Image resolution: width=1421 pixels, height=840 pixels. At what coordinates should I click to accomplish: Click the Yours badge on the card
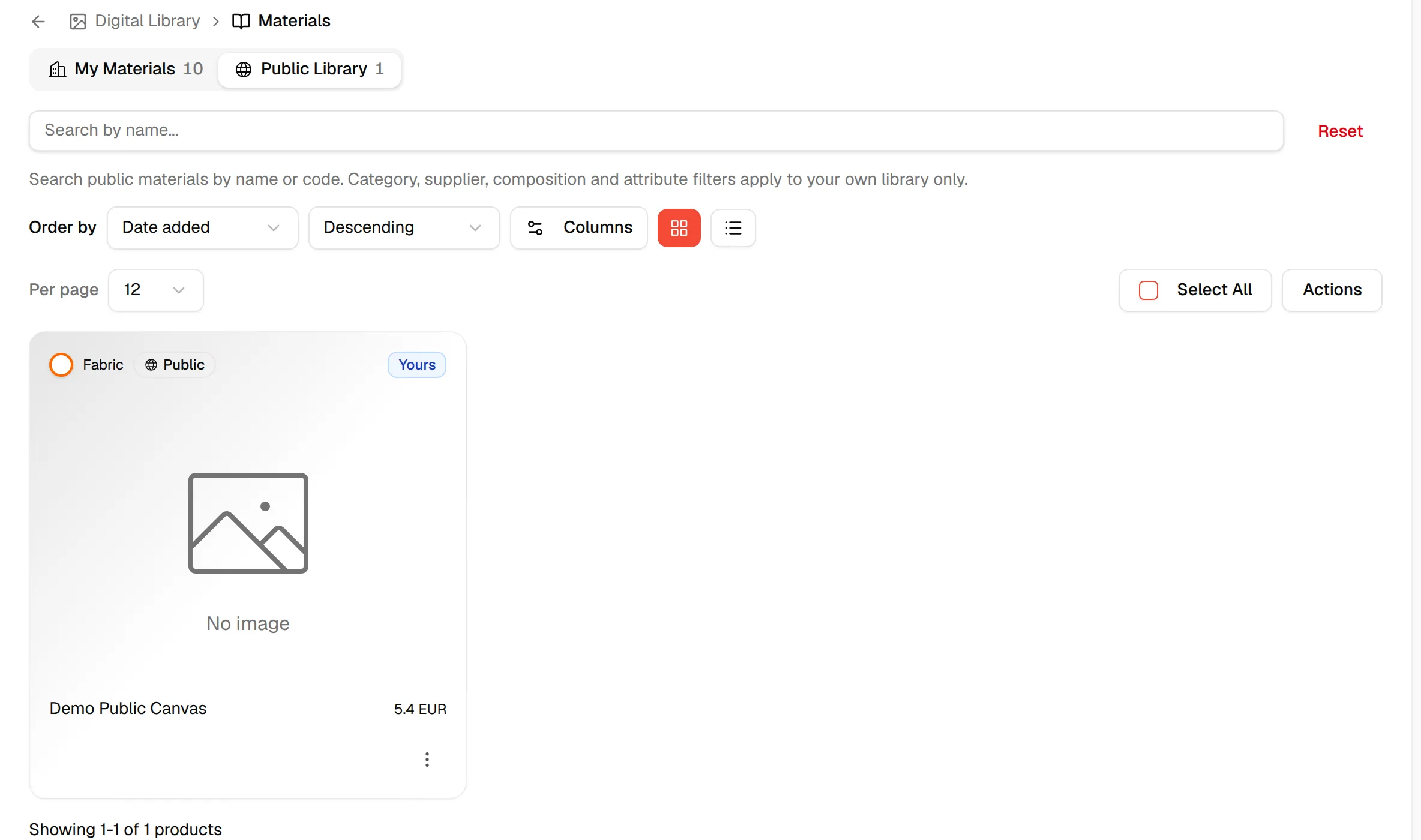(x=417, y=365)
